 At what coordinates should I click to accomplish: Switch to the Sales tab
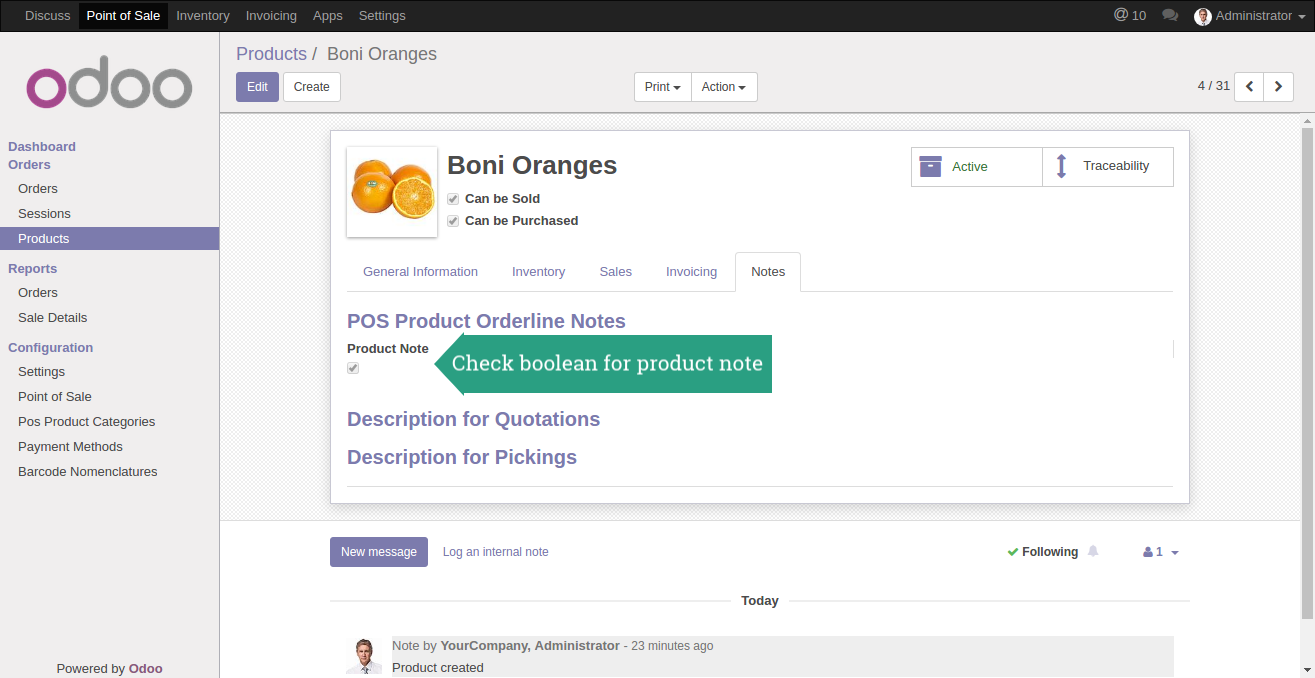[616, 272]
